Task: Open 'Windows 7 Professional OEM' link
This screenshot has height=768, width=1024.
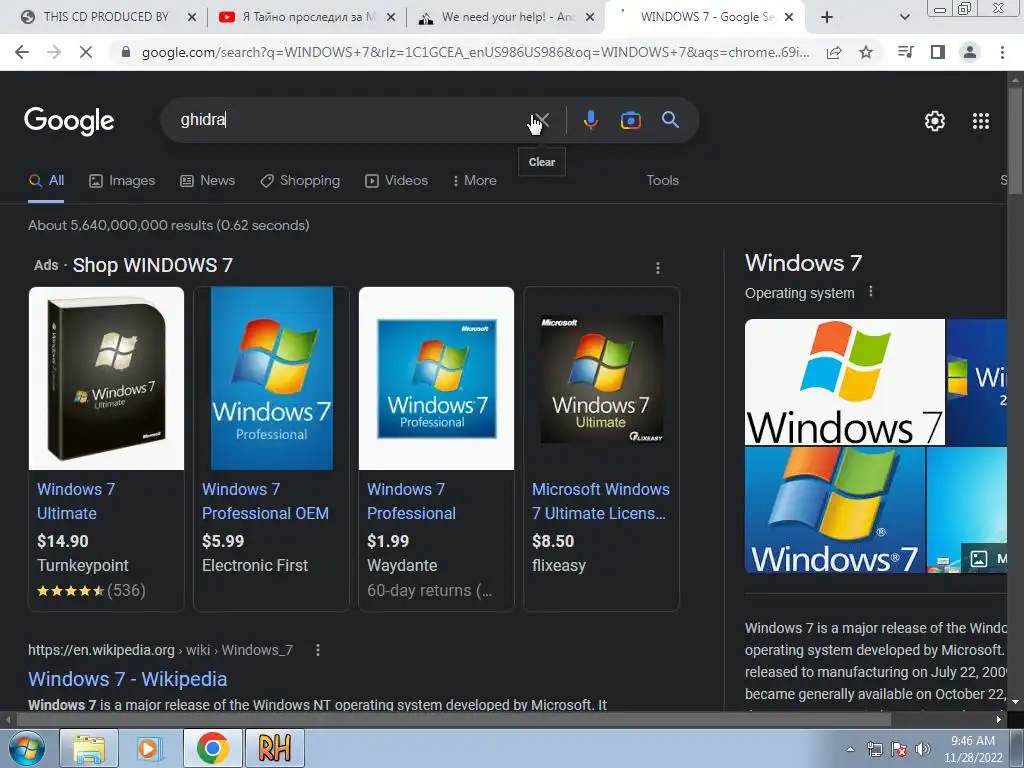Action: tap(265, 502)
